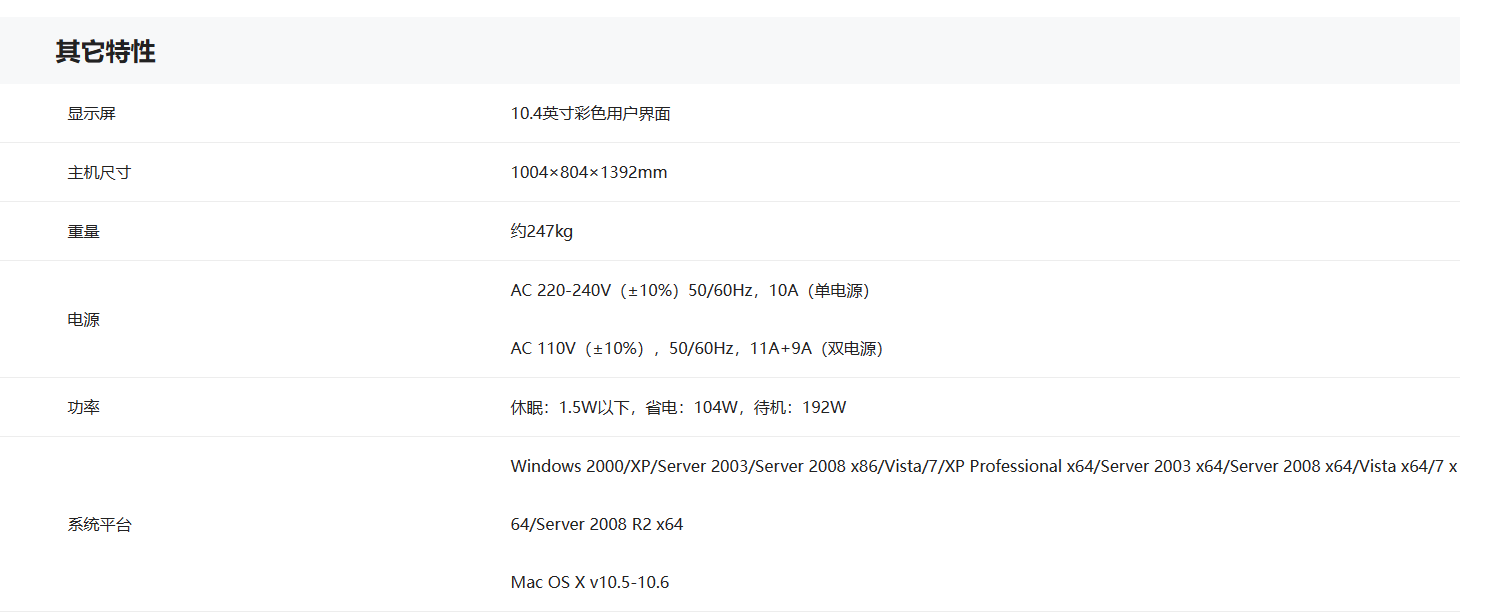Select the 系统平台 row label
1494x612 pixels.
99,525
